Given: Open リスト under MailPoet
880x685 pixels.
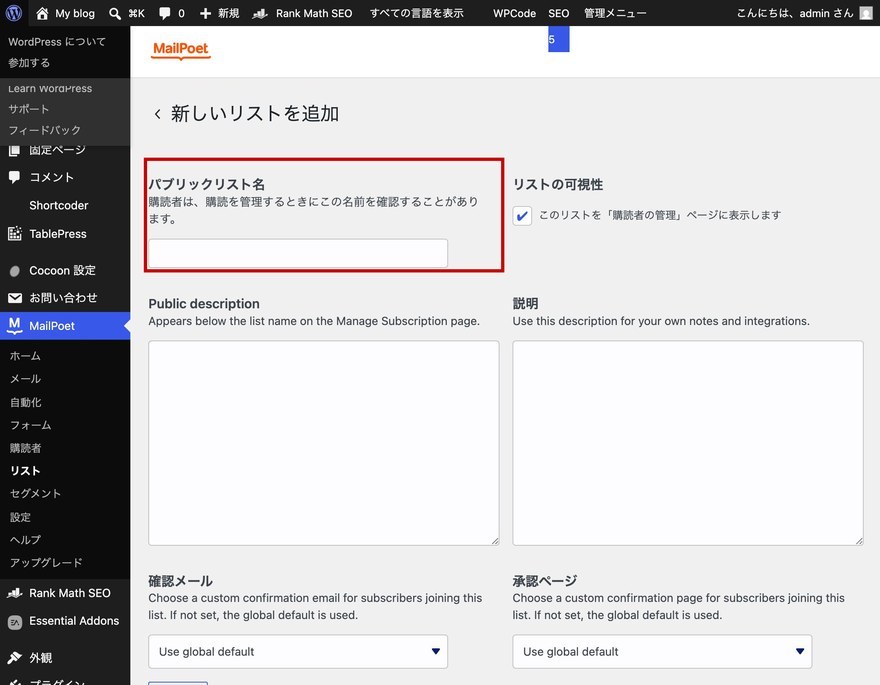Looking at the screenshot, I should [25, 471].
